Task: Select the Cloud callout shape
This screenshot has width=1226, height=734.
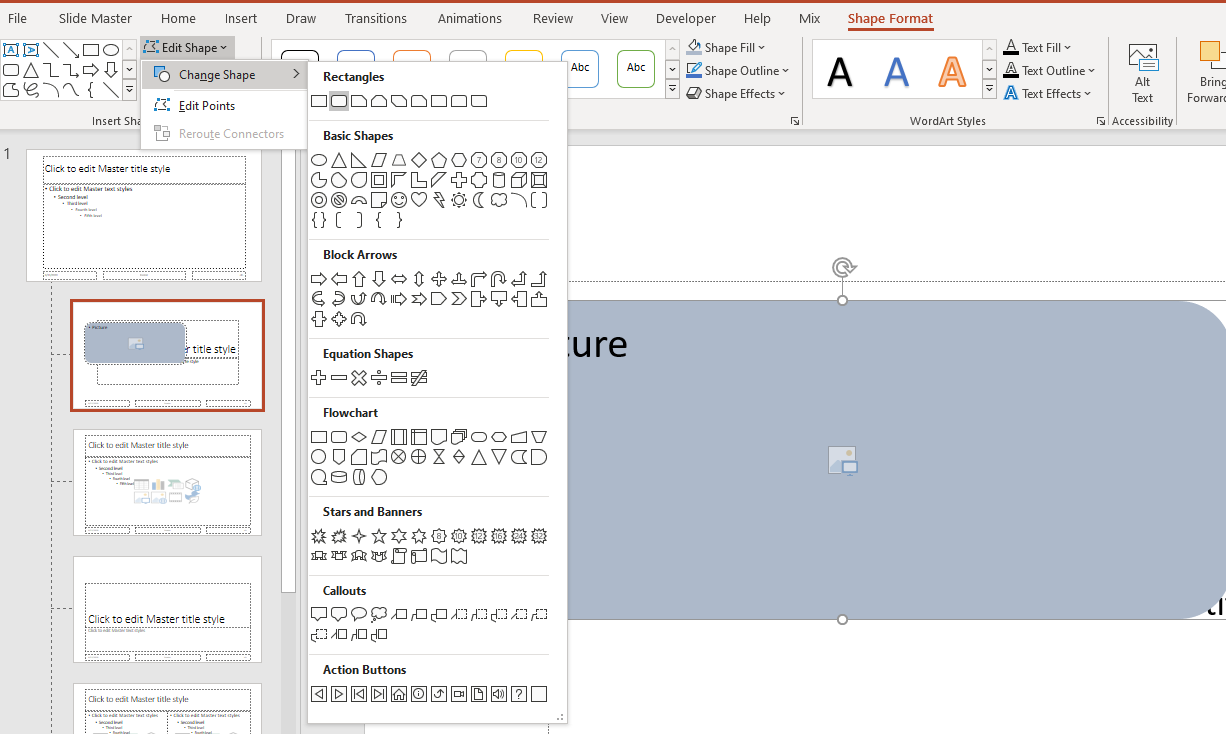Action: [379, 615]
